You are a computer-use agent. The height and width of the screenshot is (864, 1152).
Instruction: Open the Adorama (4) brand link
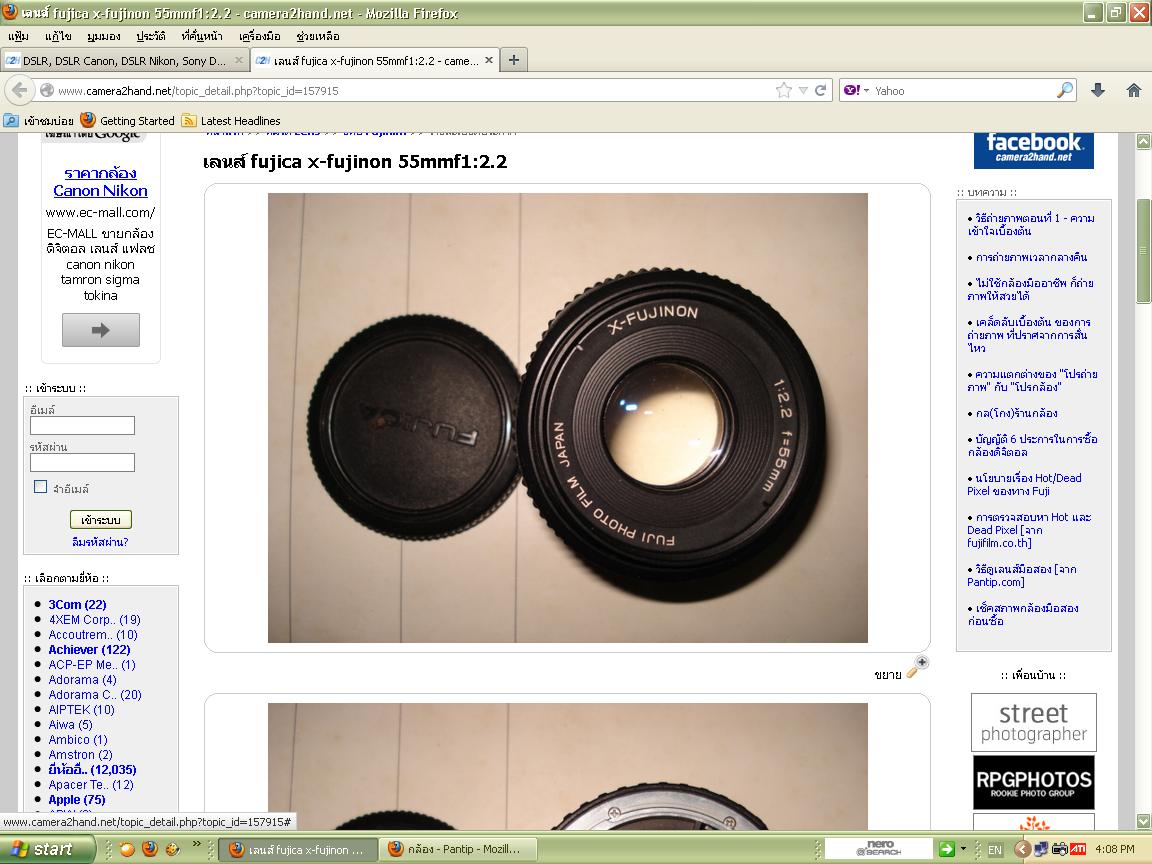(x=82, y=680)
